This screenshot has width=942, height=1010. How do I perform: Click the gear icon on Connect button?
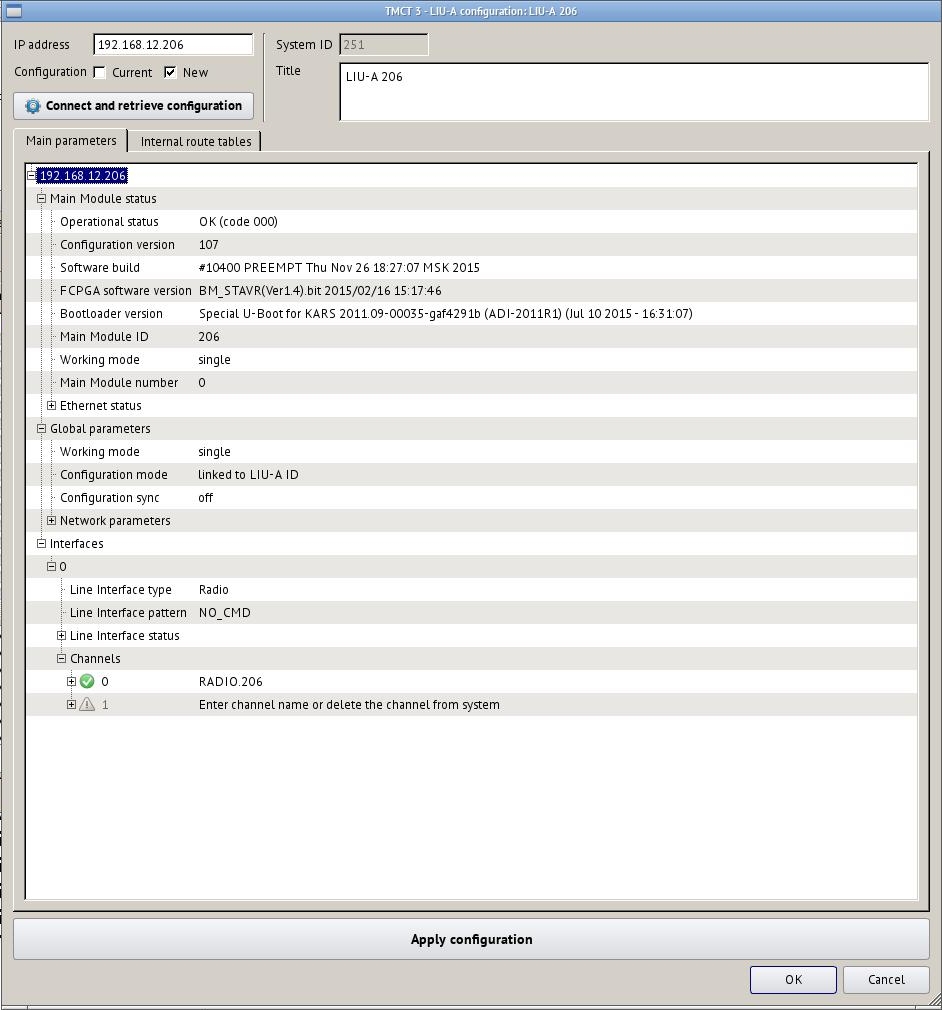click(32, 106)
